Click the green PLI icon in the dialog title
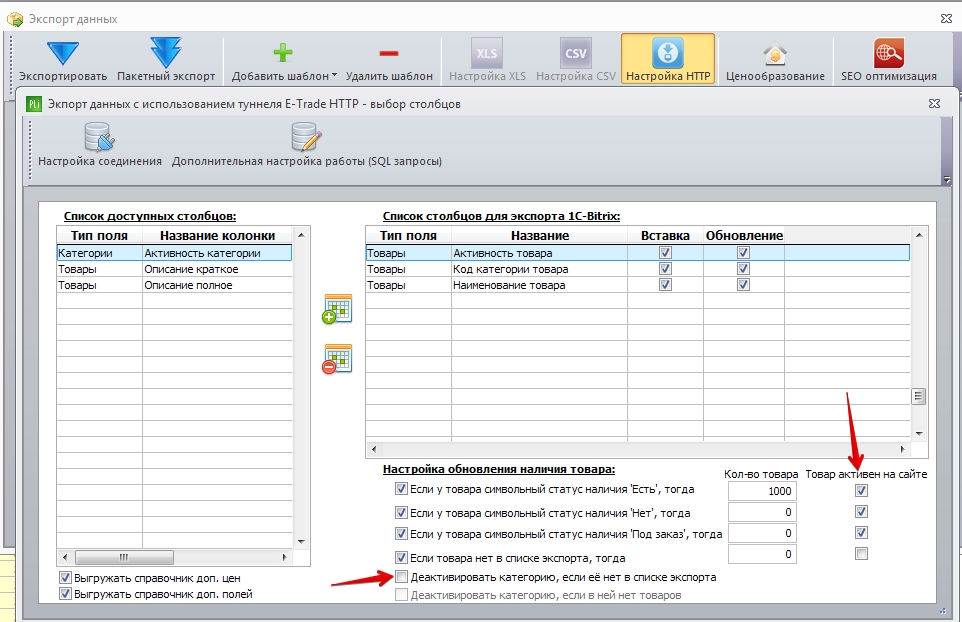The width and height of the screenshot is (962, 622). [x=34, y=104]
